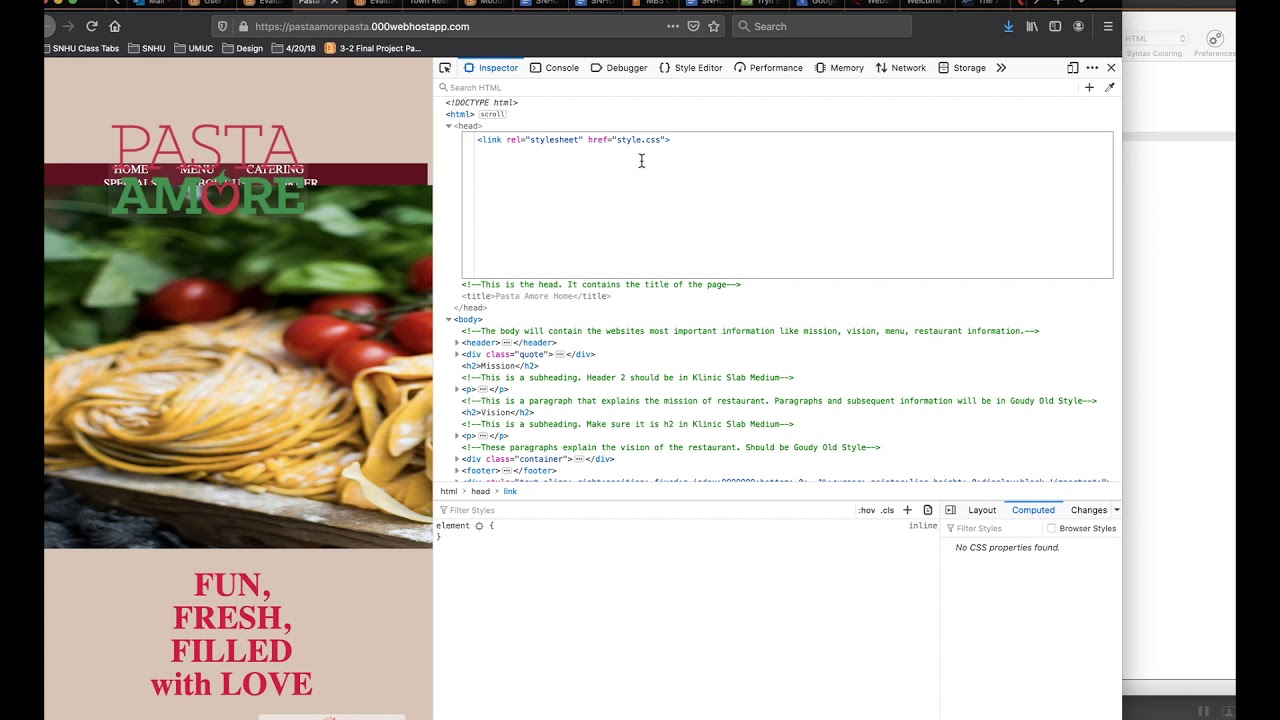
Task: Open the Library icon in toolbar
Action: (x=1032, y=27)
